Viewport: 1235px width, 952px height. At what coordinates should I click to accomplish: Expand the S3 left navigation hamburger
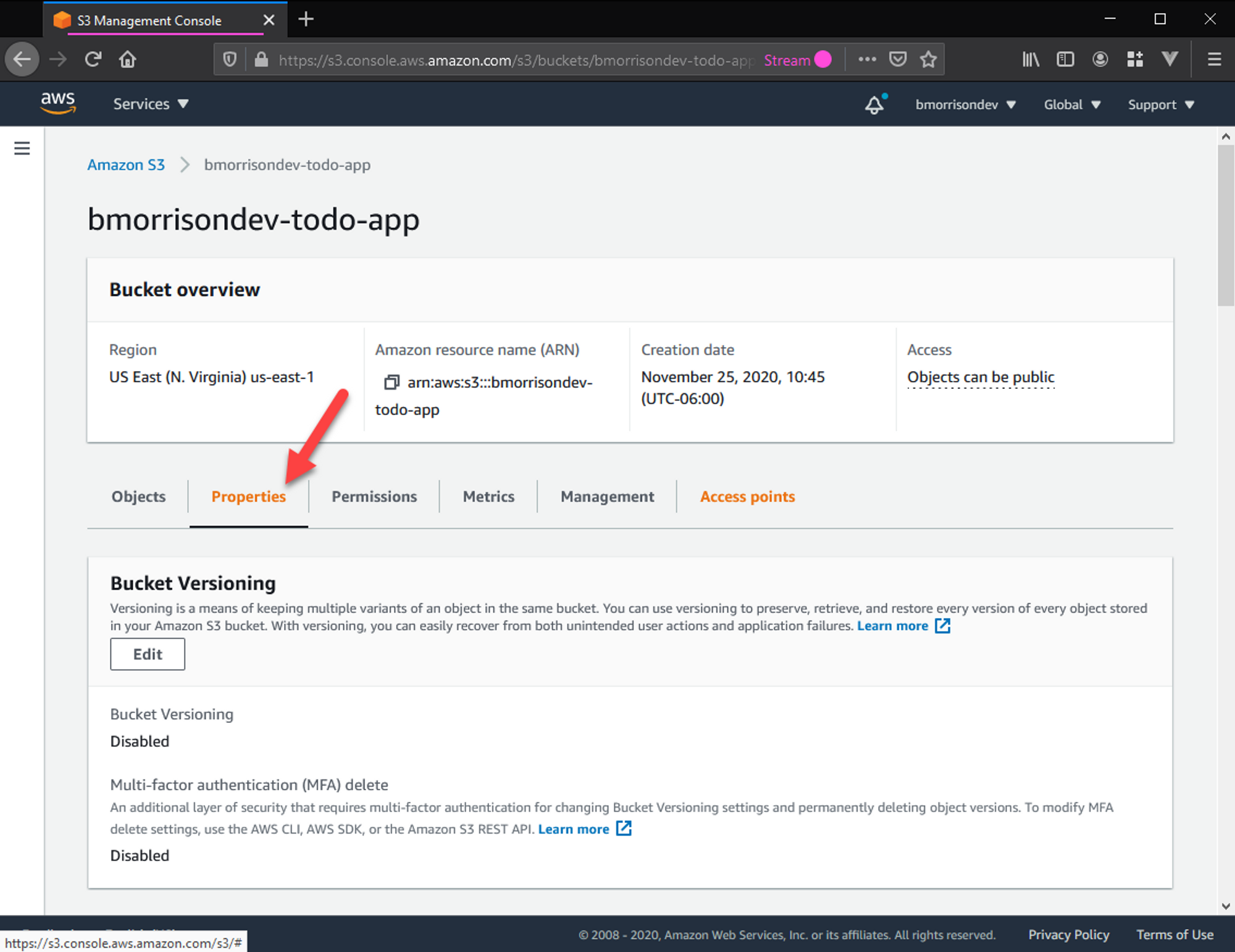coord(22,148)
